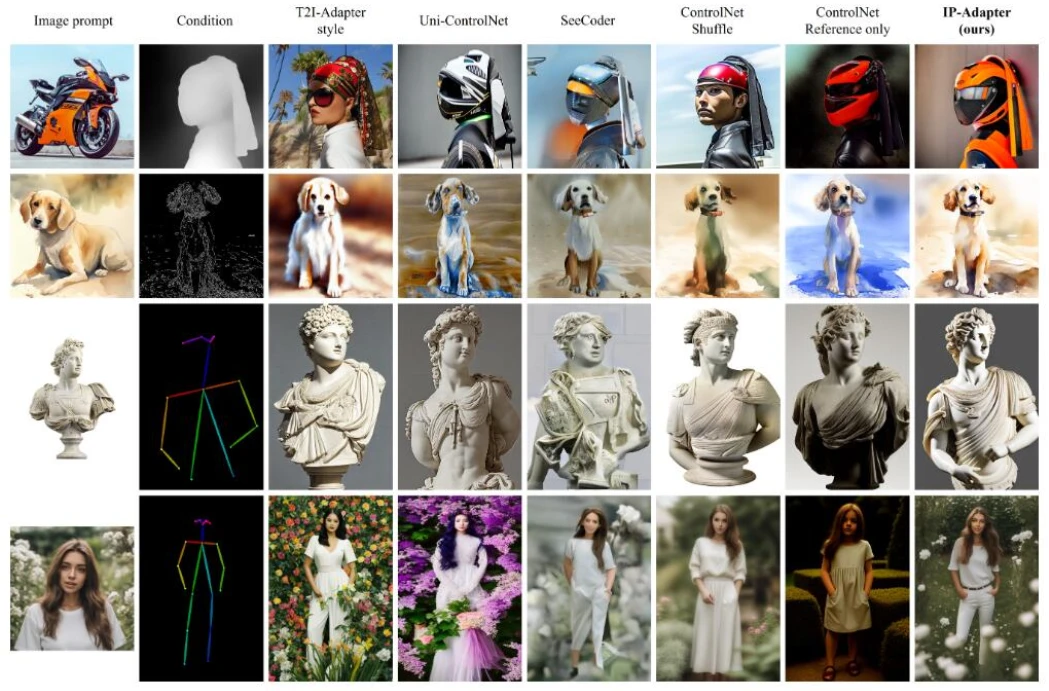This screenshot has height=691, width=1049.
Task: Open the marble bust image prompt
Action: coord(71,397)
